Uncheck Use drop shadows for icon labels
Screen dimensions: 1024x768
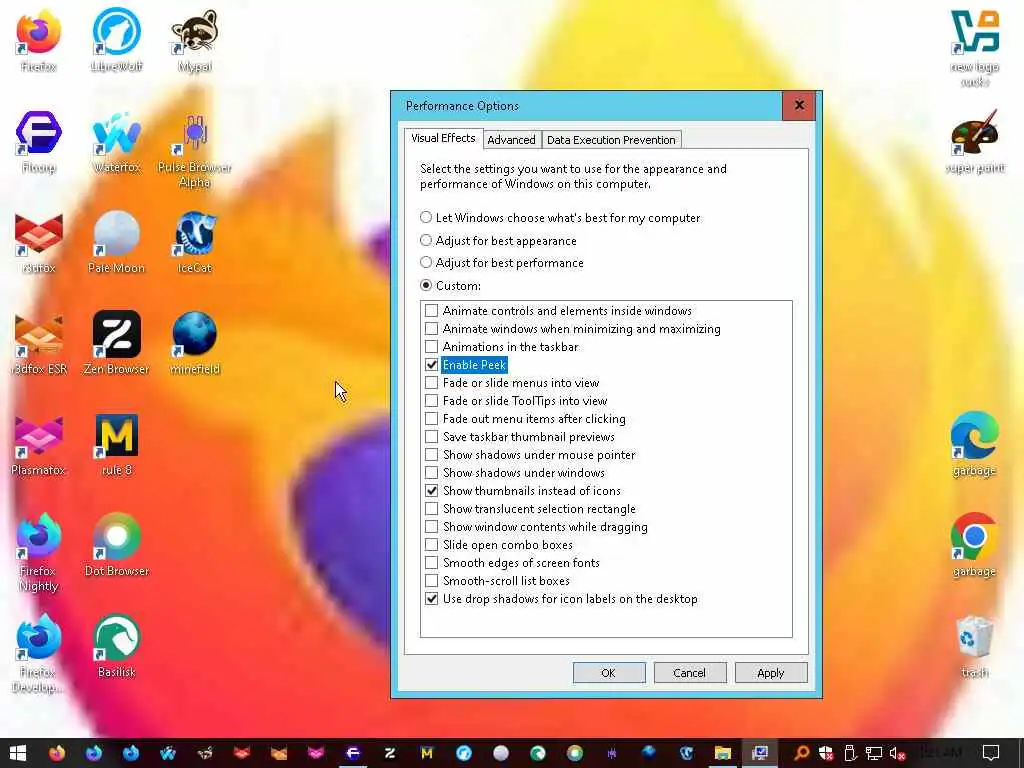[x=432, y=598]
